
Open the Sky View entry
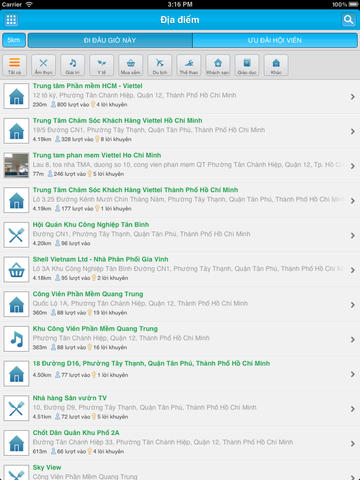click(x=180, y=471)
